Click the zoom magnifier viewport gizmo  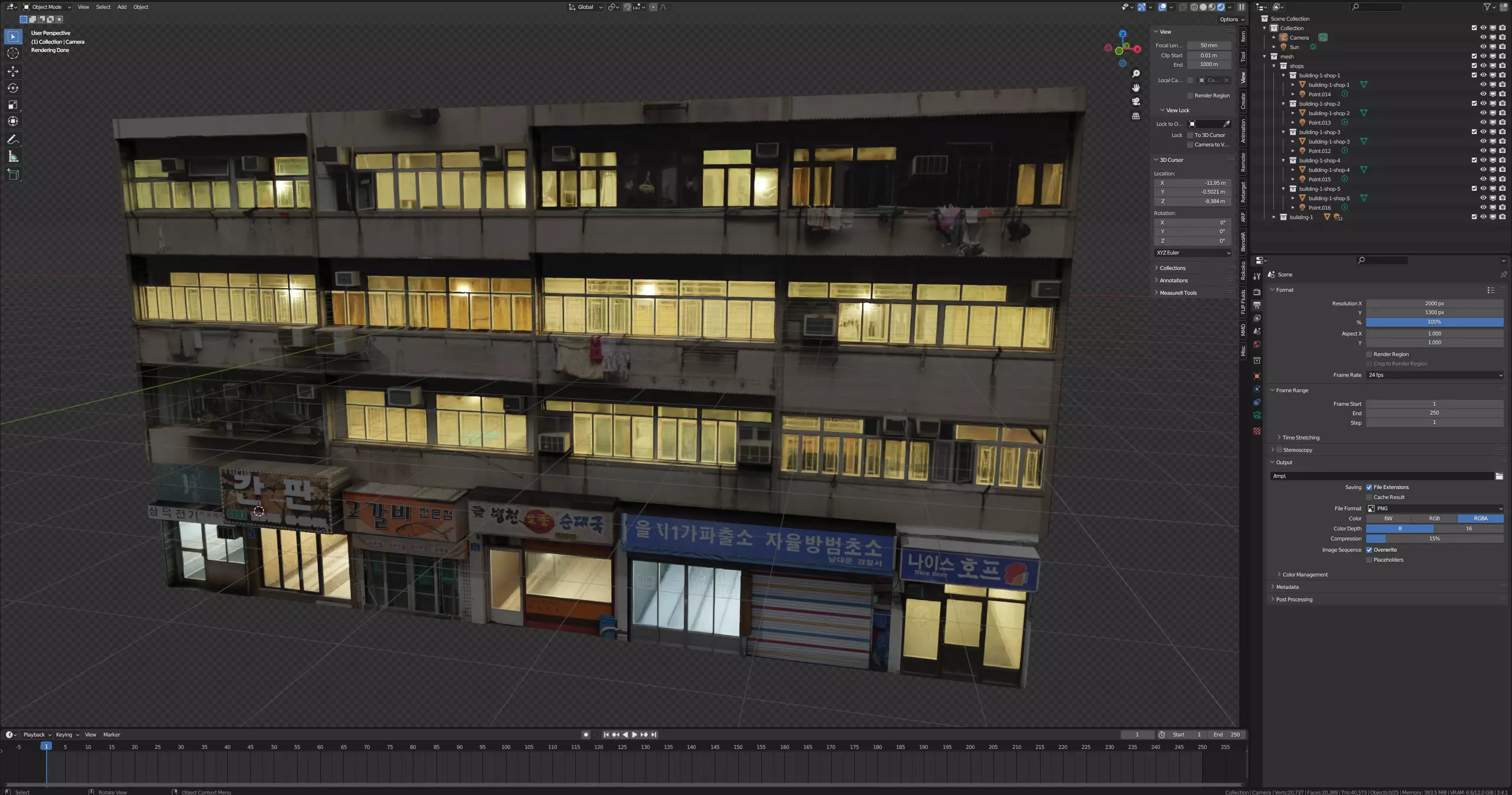(x=1136, y=74)
